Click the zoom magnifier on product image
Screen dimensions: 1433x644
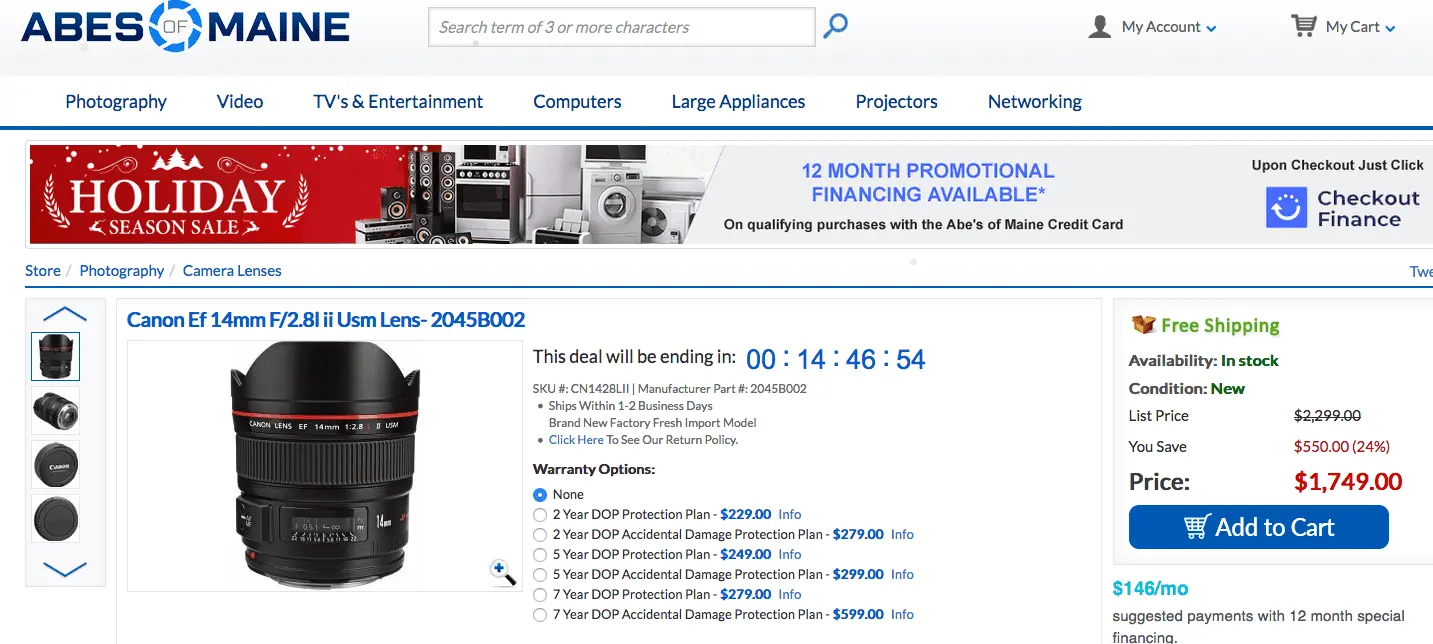[x=503, y=571]
